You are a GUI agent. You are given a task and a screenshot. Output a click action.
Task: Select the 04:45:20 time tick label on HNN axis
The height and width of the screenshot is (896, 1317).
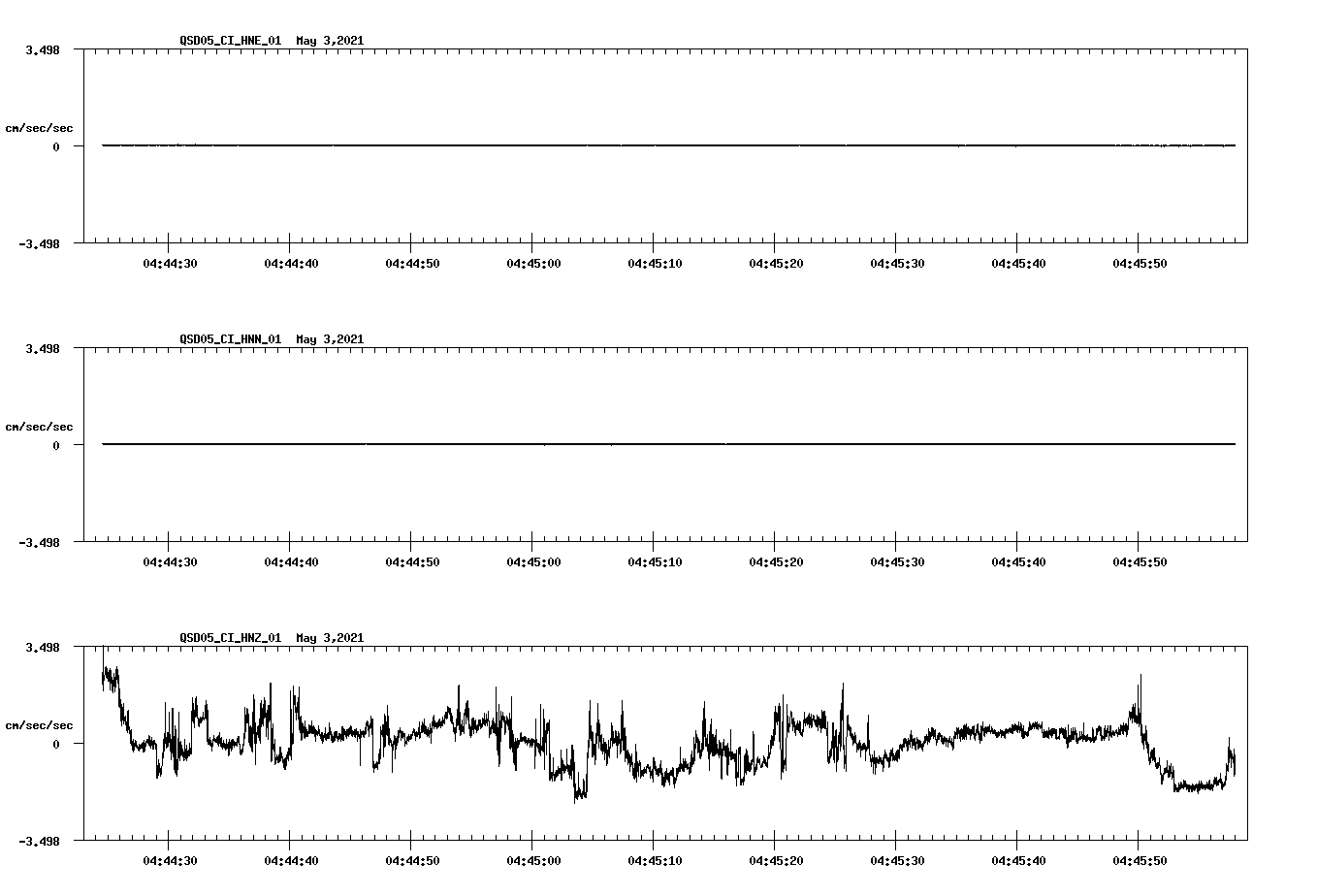[x=777, y=560]
